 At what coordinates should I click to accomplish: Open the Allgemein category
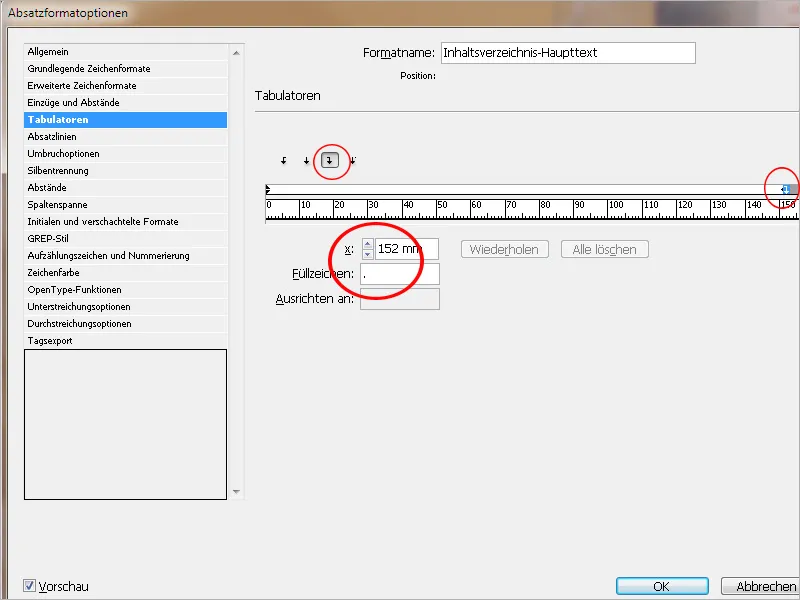(x=126, y=52)
